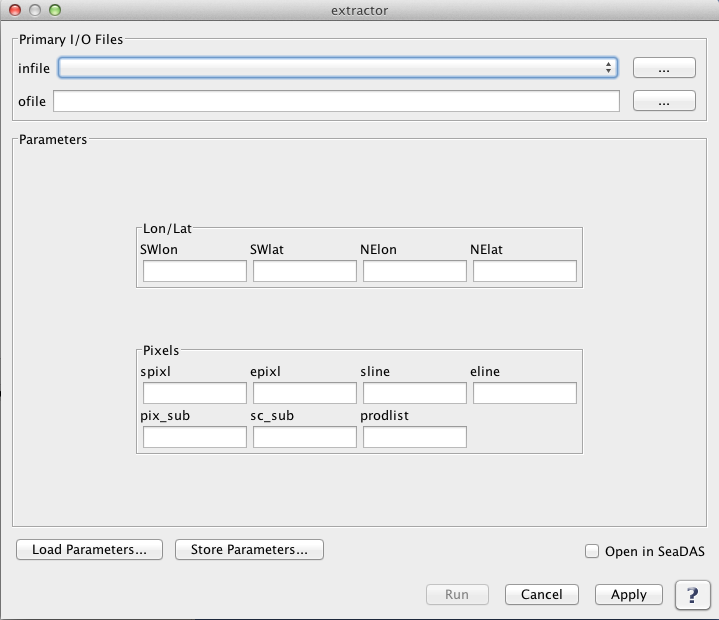Focus the NElat input box
This screenshot has width=719, height=620.
coord(525,271)
